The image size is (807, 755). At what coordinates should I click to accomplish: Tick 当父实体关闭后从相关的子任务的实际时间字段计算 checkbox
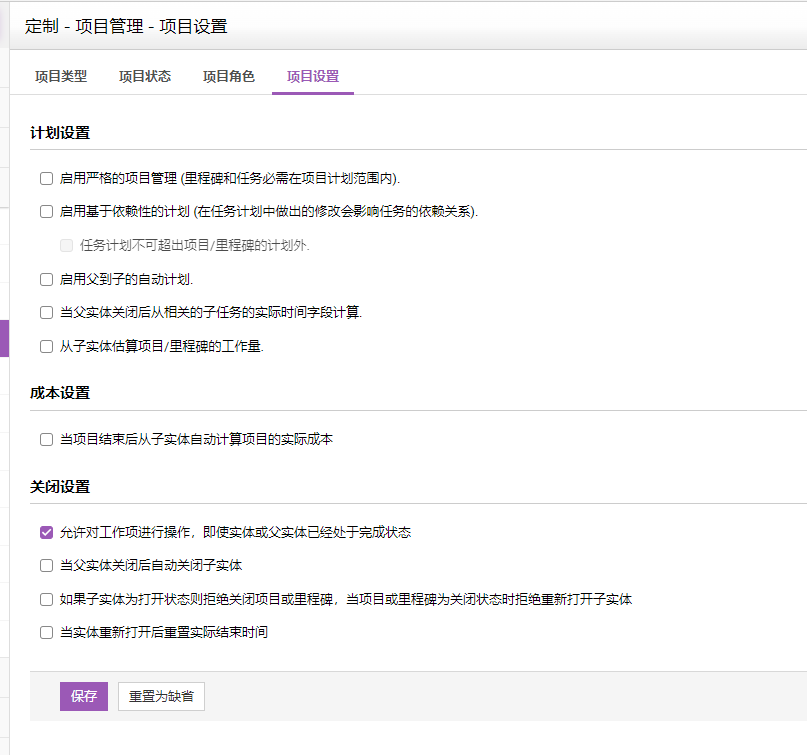46,313
